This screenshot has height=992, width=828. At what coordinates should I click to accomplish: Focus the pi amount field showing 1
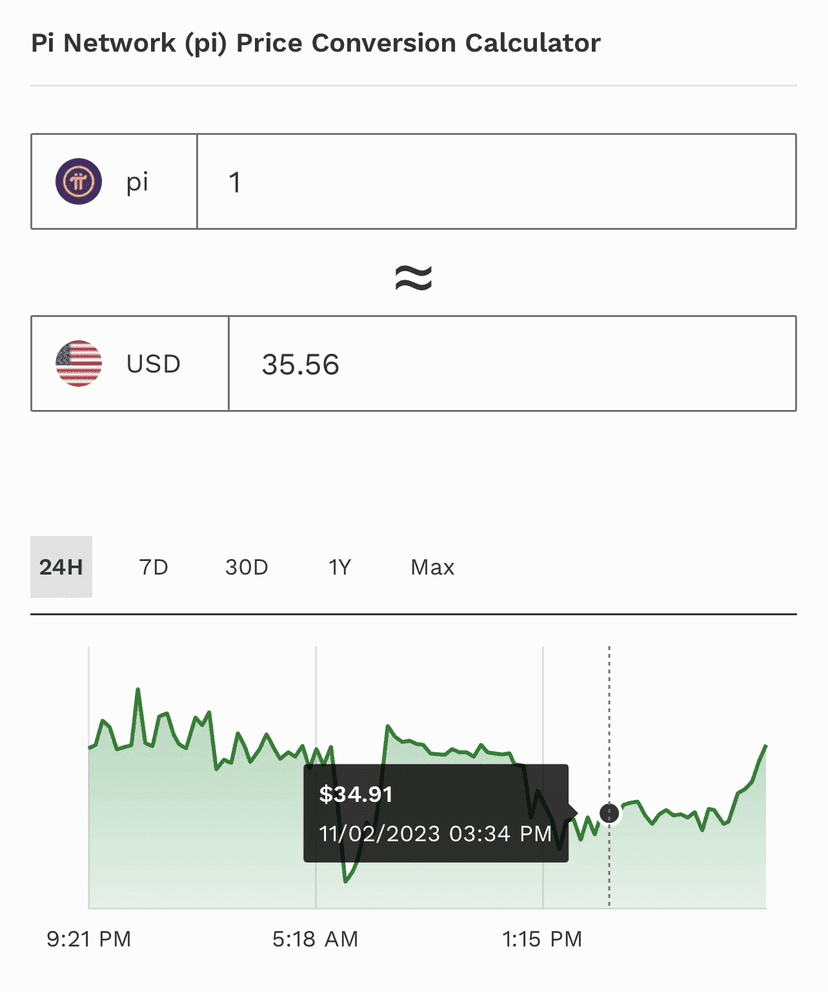[495, 182]
